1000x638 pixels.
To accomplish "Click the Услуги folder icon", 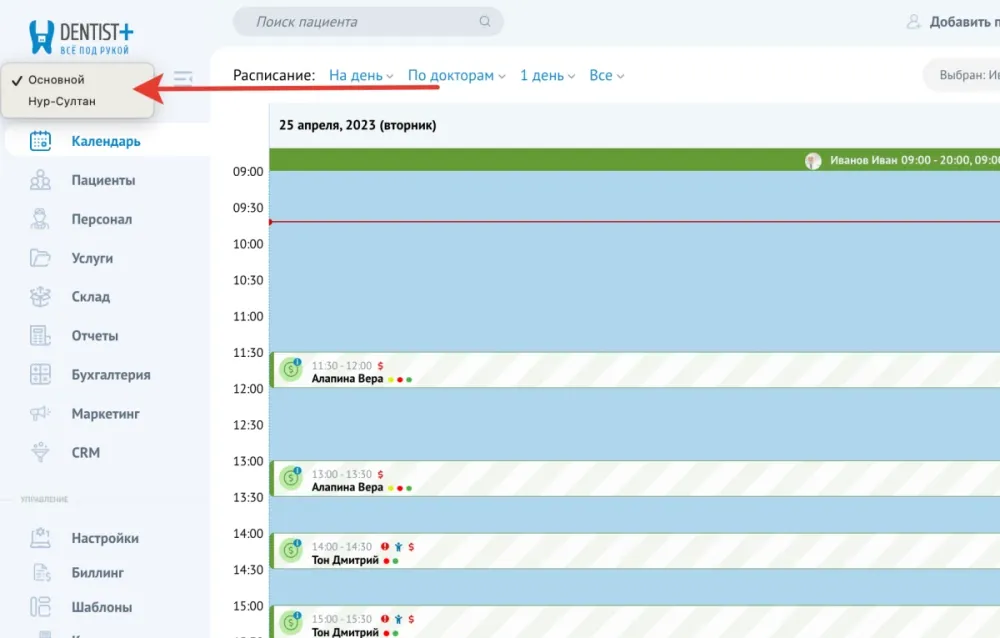I will (x=40, y=258).
